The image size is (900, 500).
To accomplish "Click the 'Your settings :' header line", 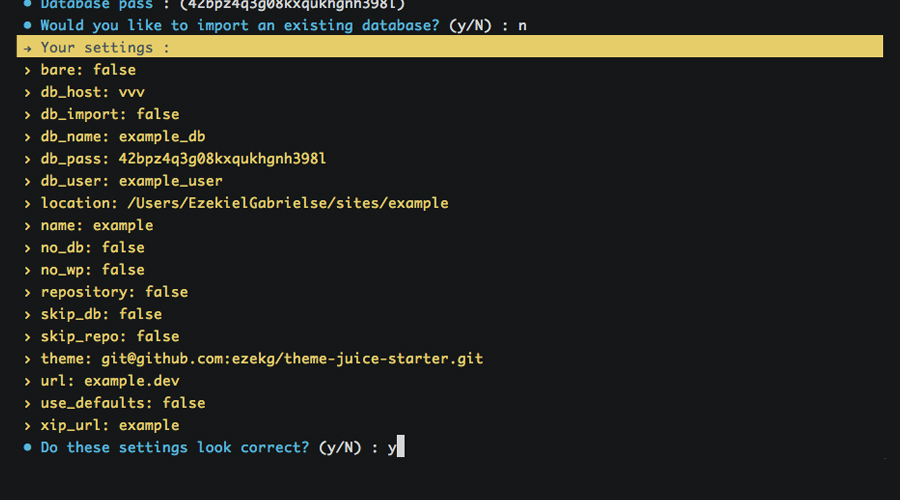I will [x=105, y=48].
